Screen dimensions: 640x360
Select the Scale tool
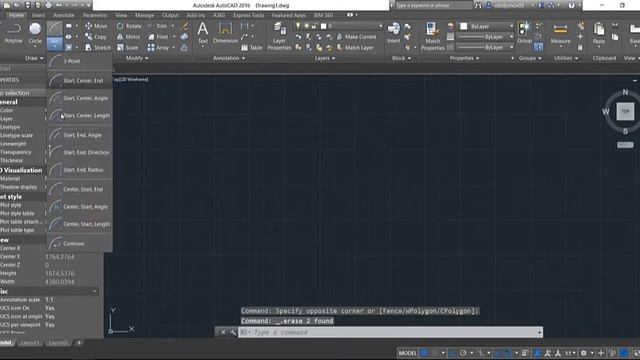point(127,48)
